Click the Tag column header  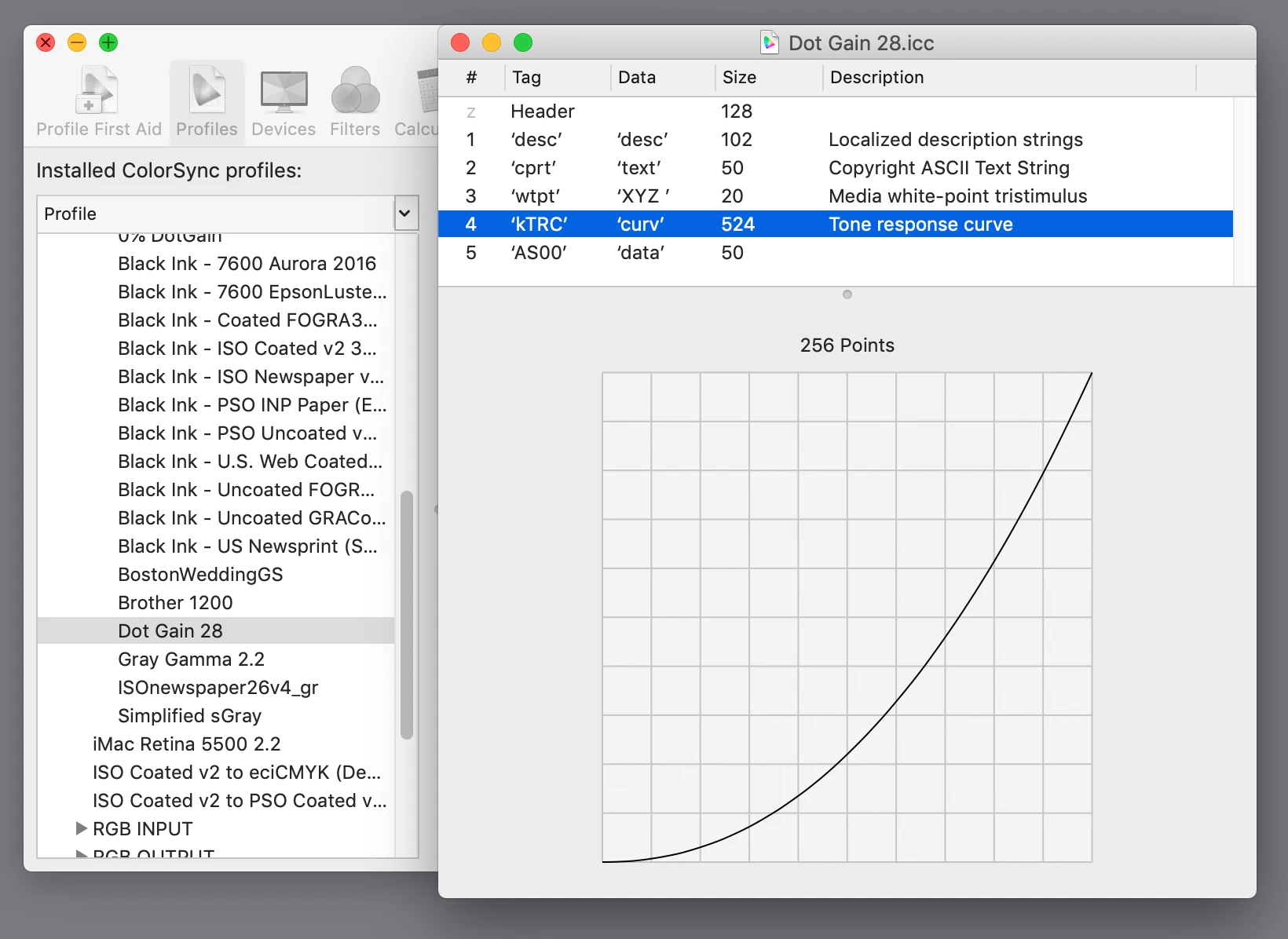[x=558, y=77]
